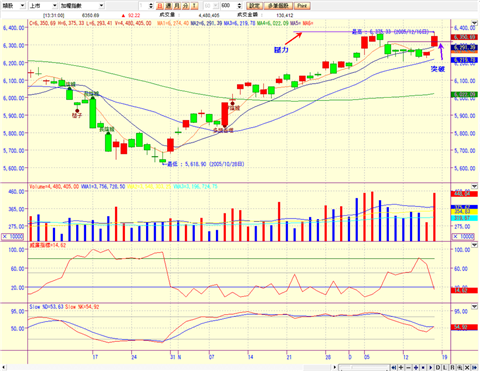Switch chart to minute (分) period
480x371 pixels.
(186, 6)
